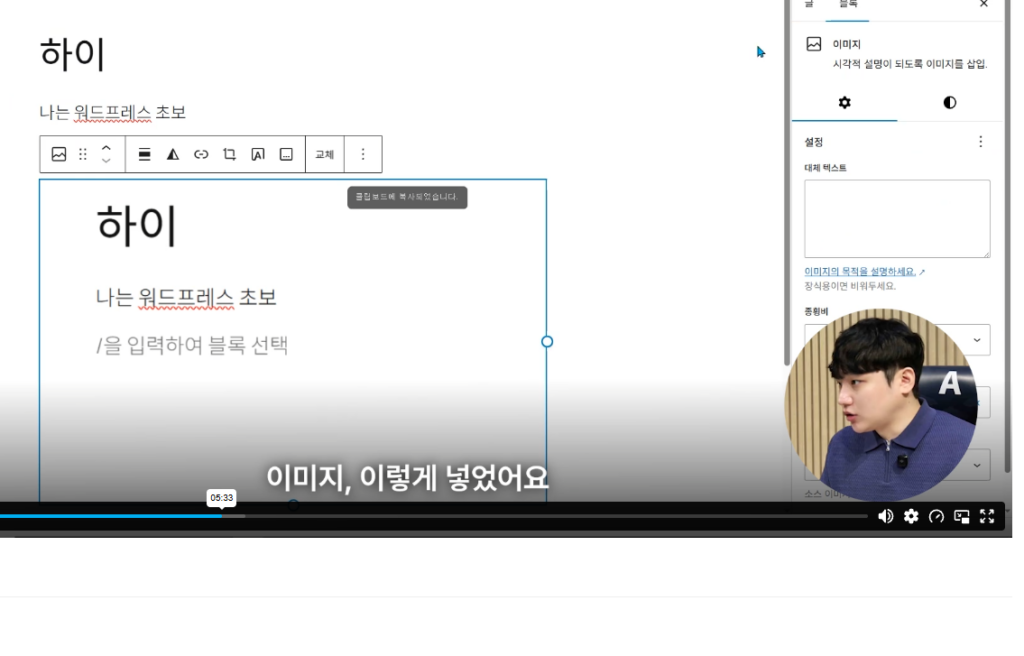Expand the lower dropdown near 소스 이미지
Image resolution: width=1024 pixels, height=656 pixels.
pyautogui.click(x=977, y=465)
